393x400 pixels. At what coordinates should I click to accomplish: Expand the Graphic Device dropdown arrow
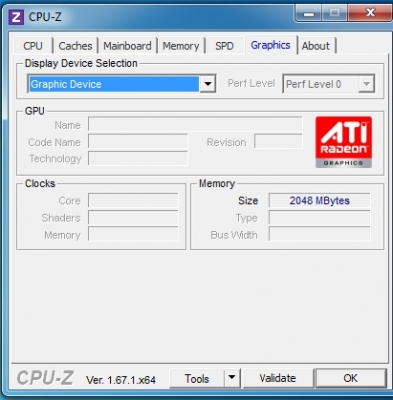tap(208, 84)
